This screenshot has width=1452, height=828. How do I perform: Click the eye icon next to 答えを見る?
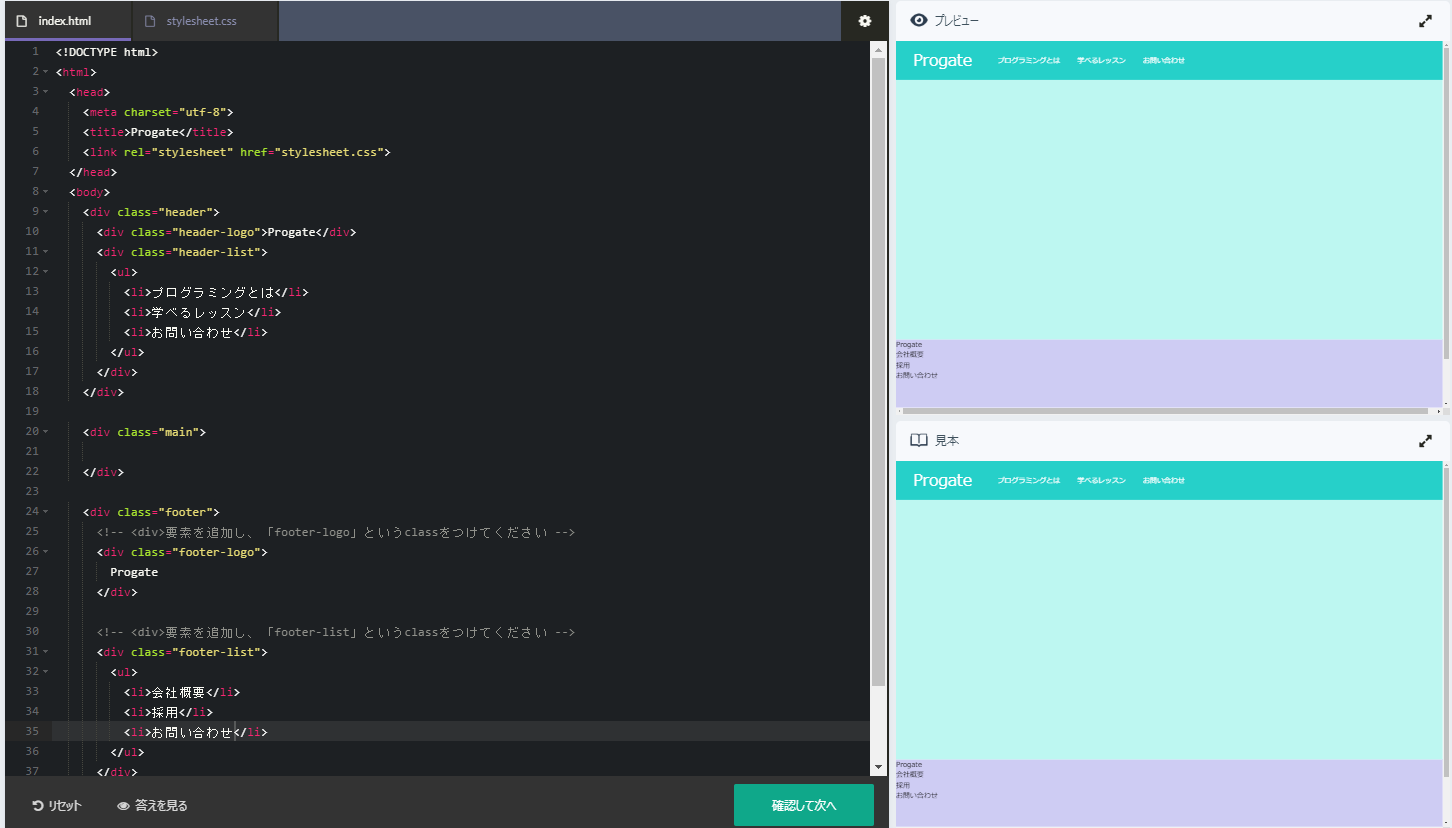(124, 806)
